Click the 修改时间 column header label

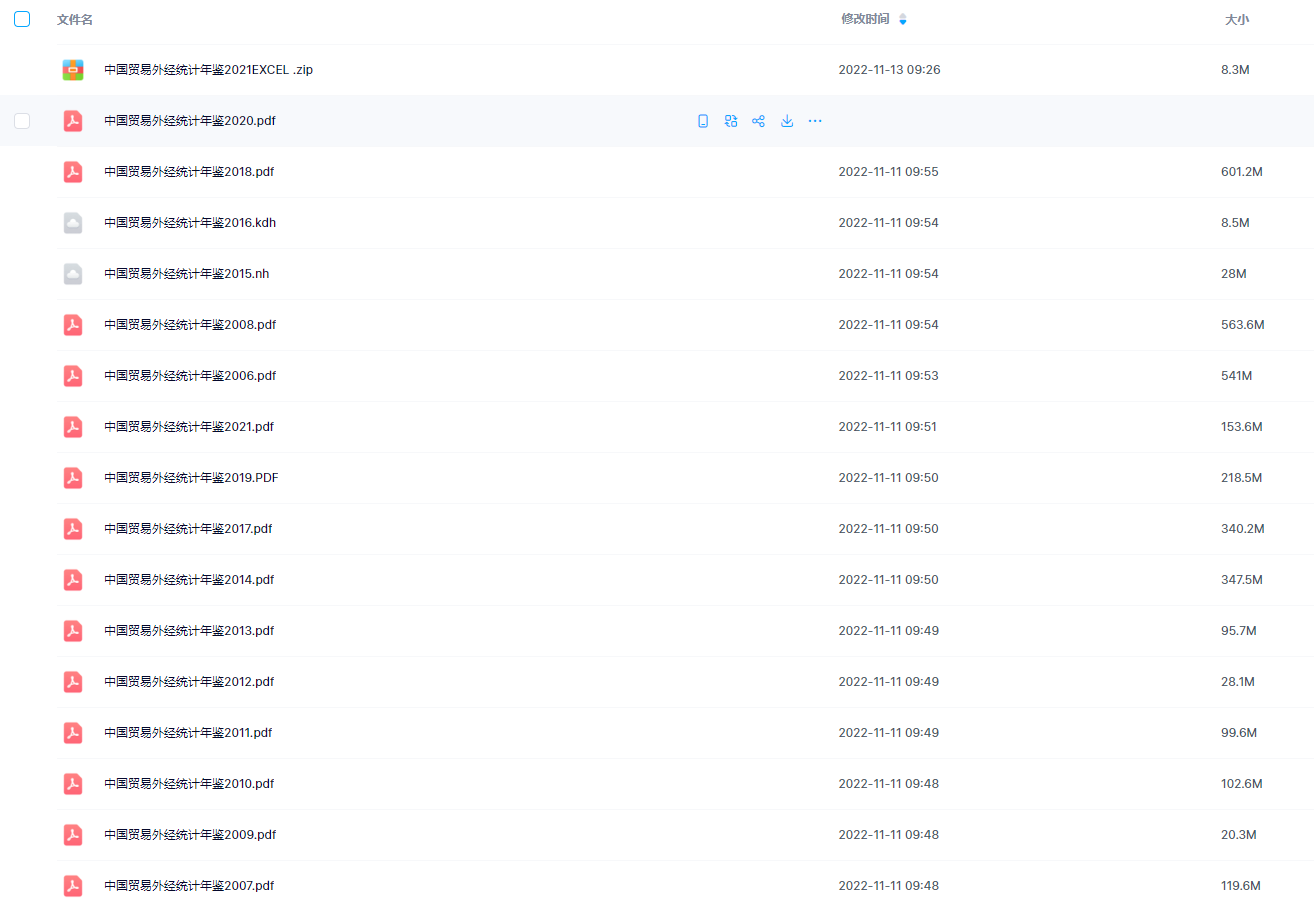(x=865, y=19)
